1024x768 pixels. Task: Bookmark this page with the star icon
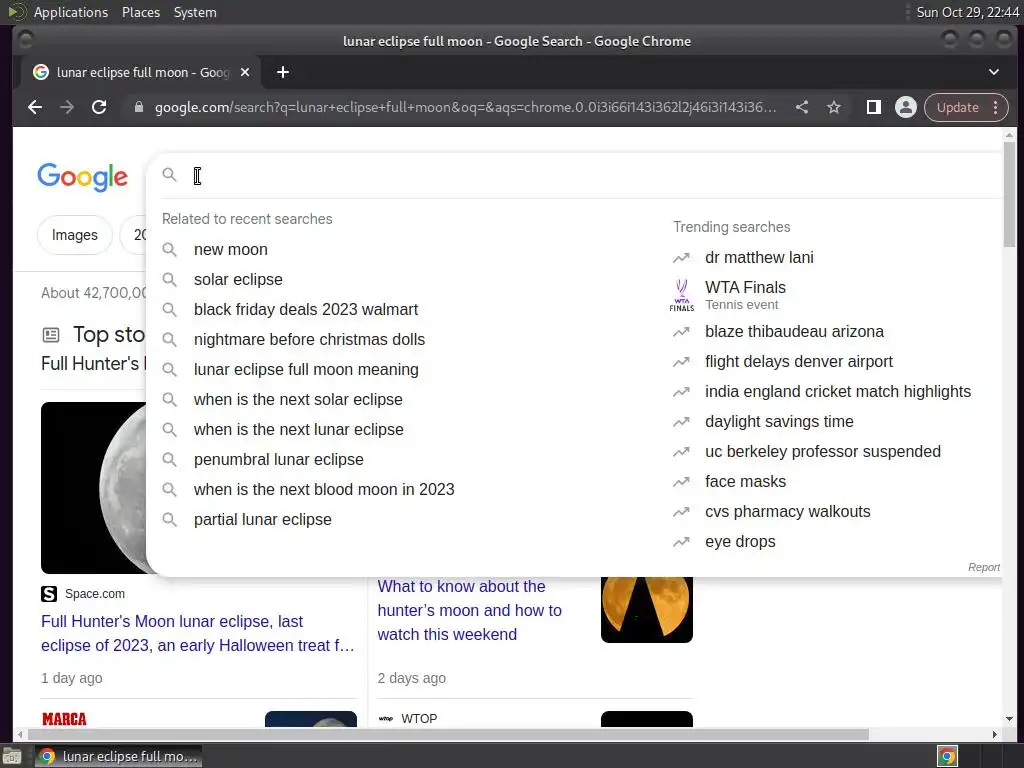(x=834, y=107)
